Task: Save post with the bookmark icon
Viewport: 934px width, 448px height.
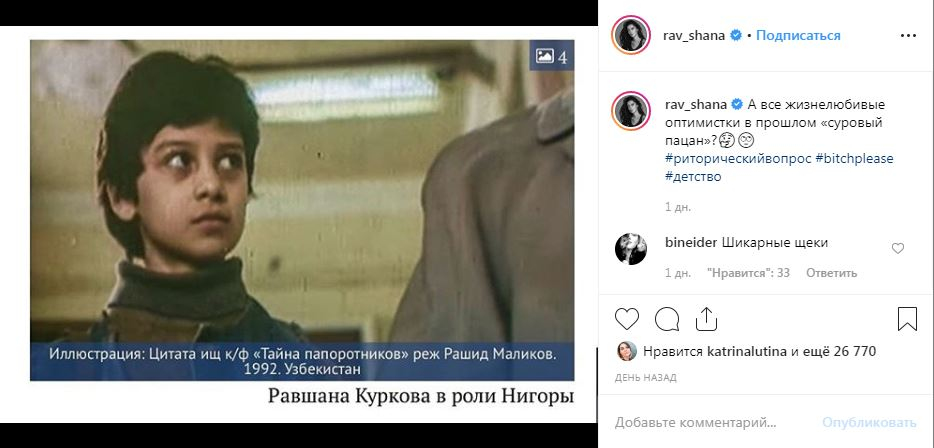Action: pos(907,319)
